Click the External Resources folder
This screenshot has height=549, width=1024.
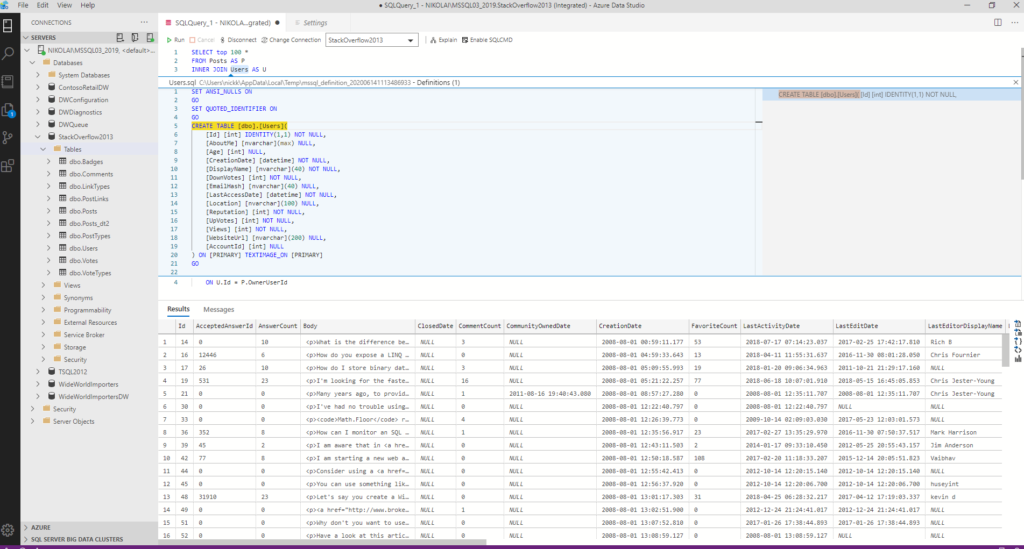click(x=89, y=322)
